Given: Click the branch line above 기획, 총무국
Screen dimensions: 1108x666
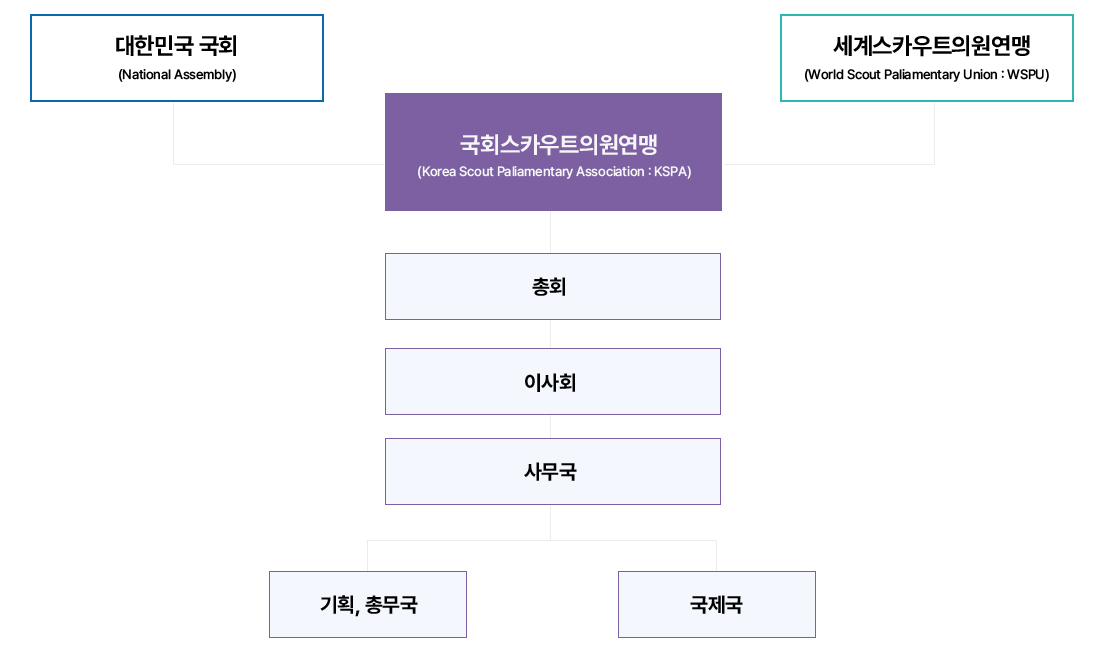Looking at the screenshot, I should [367, 556].
